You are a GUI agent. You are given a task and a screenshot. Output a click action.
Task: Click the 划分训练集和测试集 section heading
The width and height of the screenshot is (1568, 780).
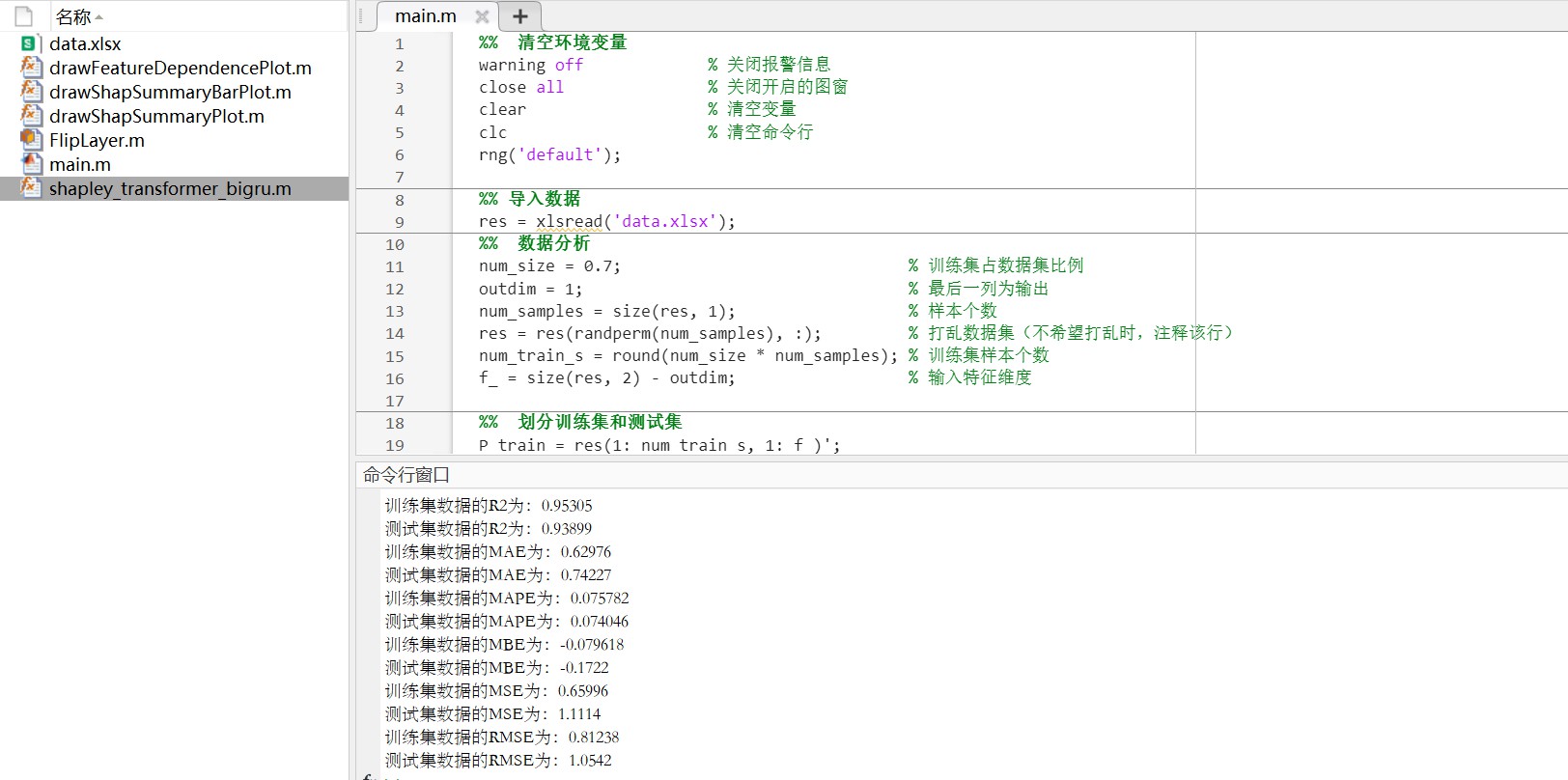point(599,422)
